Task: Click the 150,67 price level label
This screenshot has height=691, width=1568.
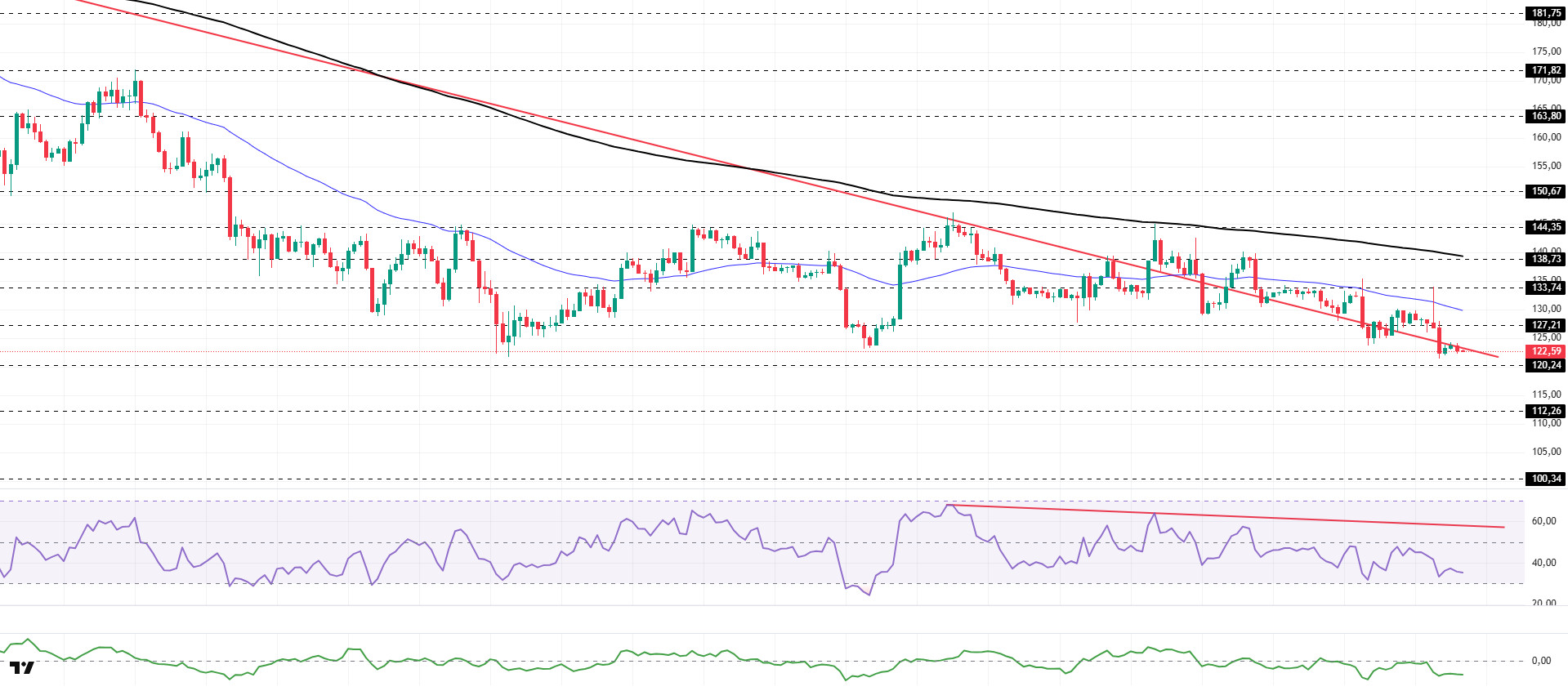Action: (x=1545, y=191)
